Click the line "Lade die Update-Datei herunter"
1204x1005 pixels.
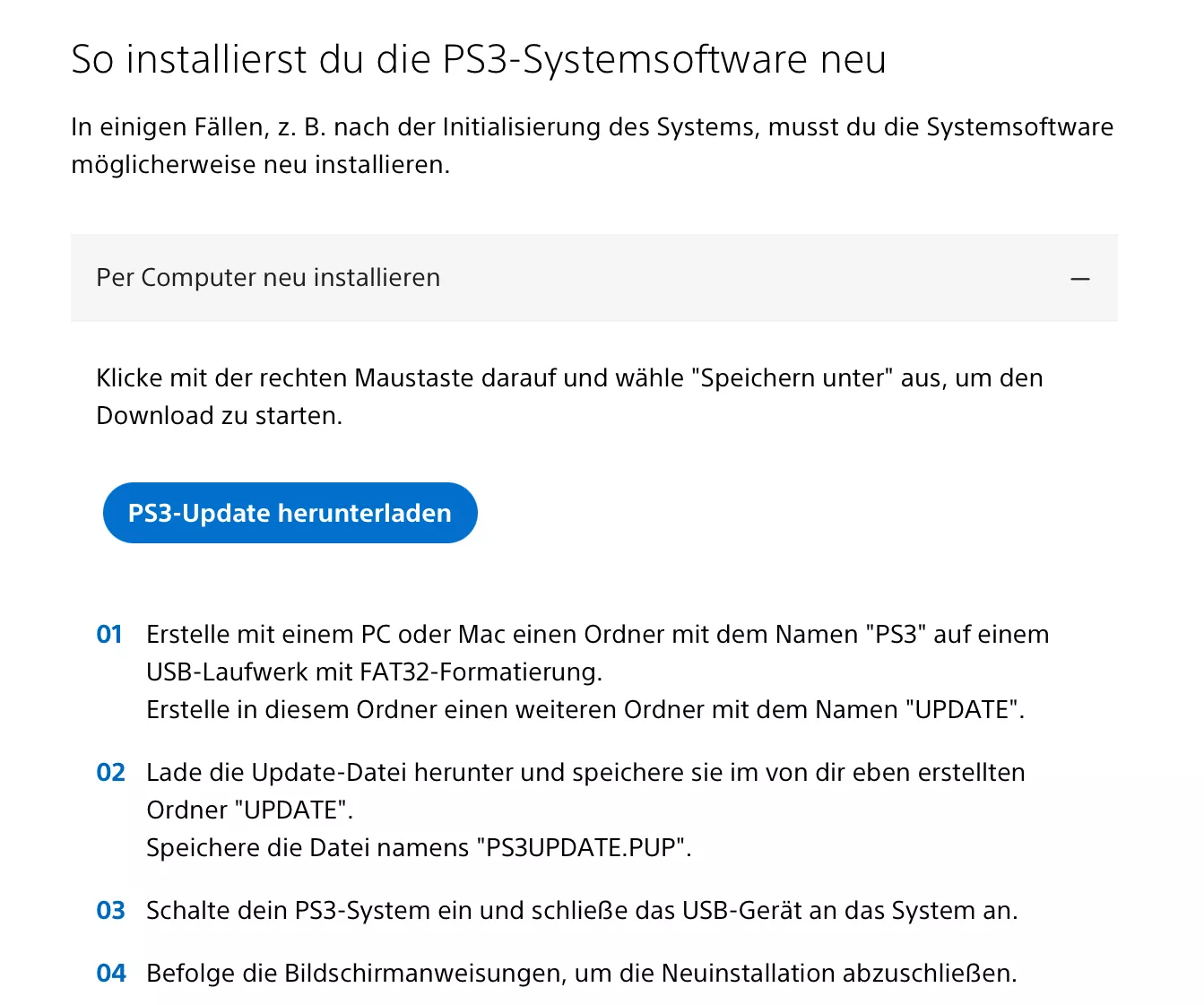585,773
